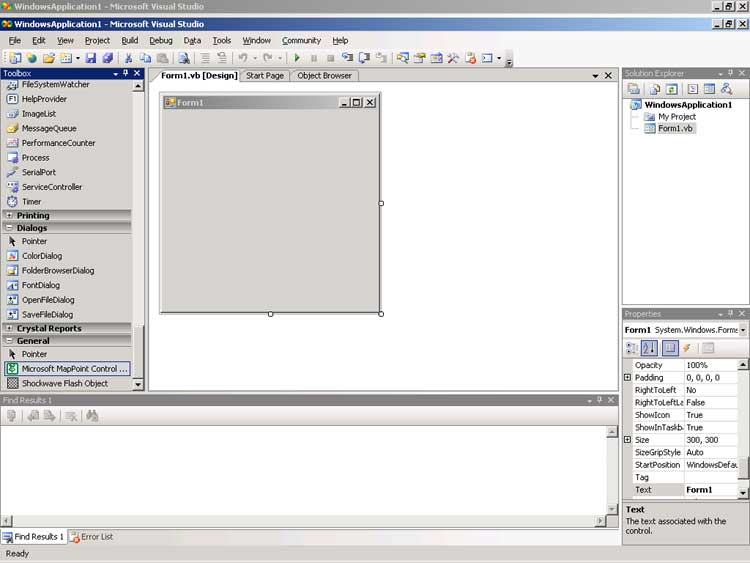Click the Redo arrow icon
Image resolution: width=750 pixels, height=563 pixels.
(x=268, y=58)
